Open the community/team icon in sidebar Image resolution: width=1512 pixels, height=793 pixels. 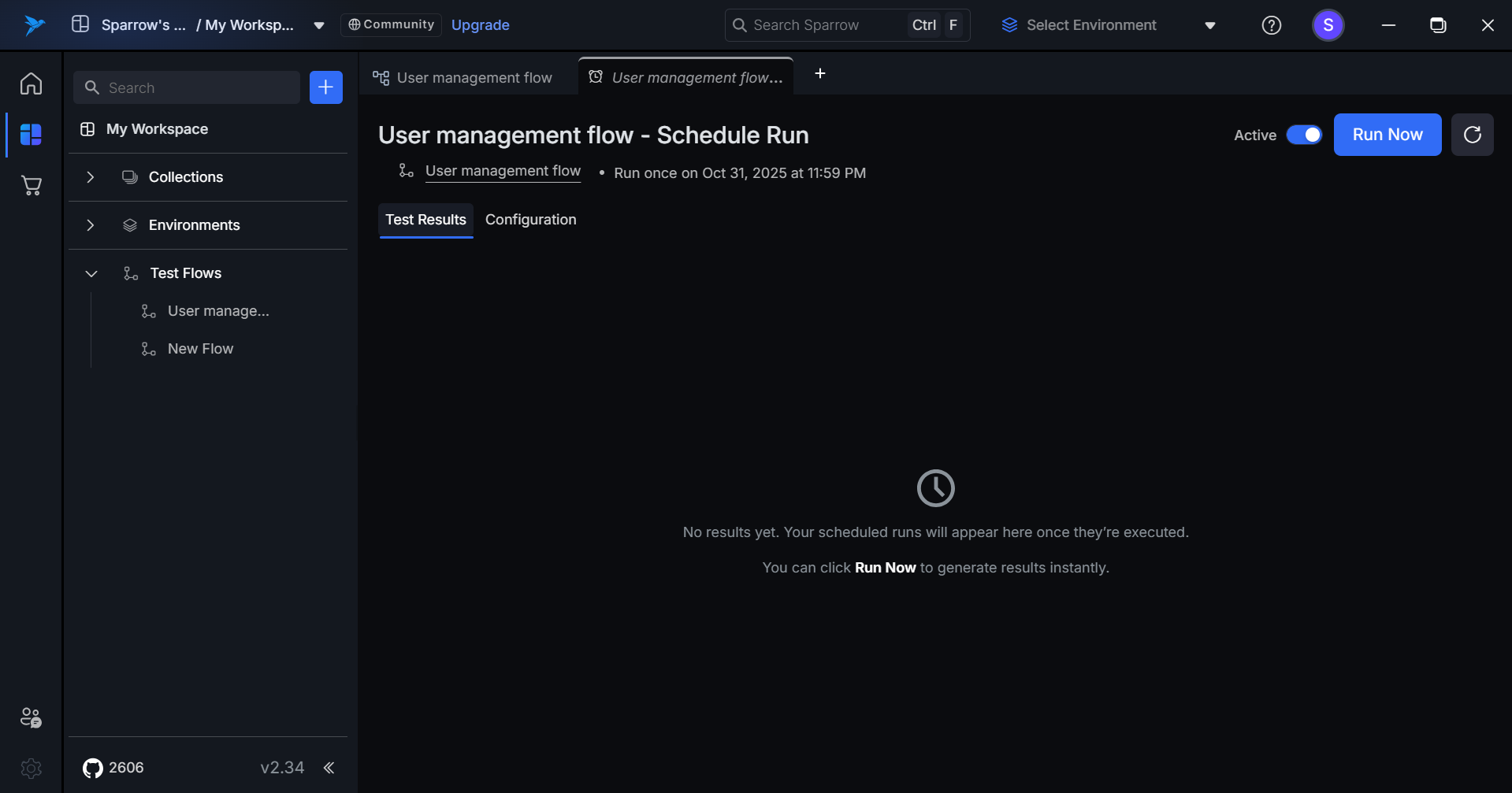coord(31,717)
